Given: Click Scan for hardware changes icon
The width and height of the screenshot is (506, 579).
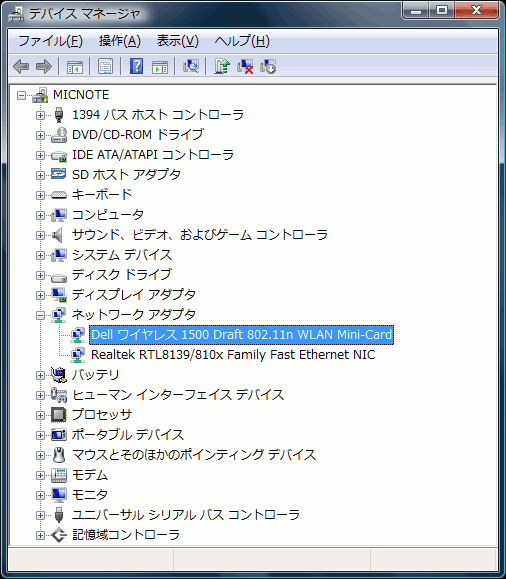Looking at the screenshot, I should 191,66.
